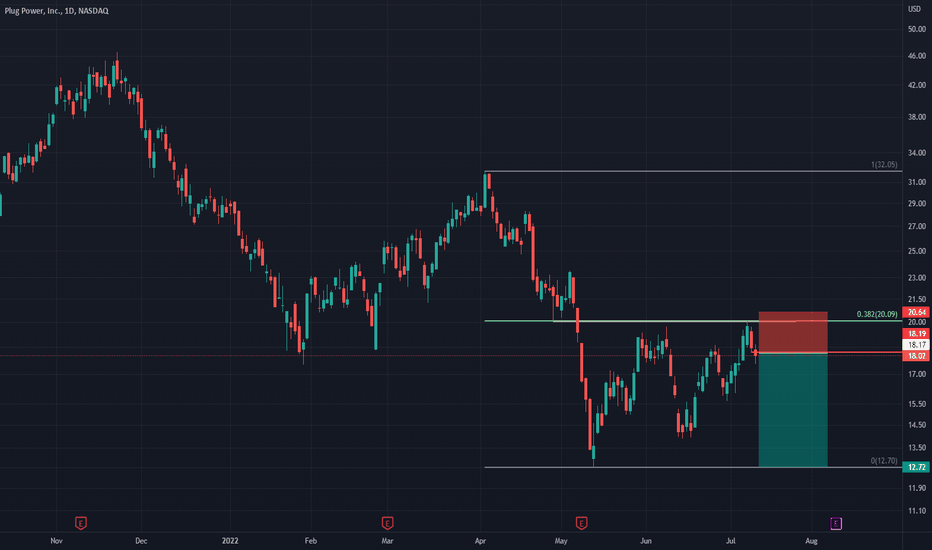The height and width of the screenshot is (550, 932).
Task: Click the Jul label on time axis
Action: coord(731,540)
